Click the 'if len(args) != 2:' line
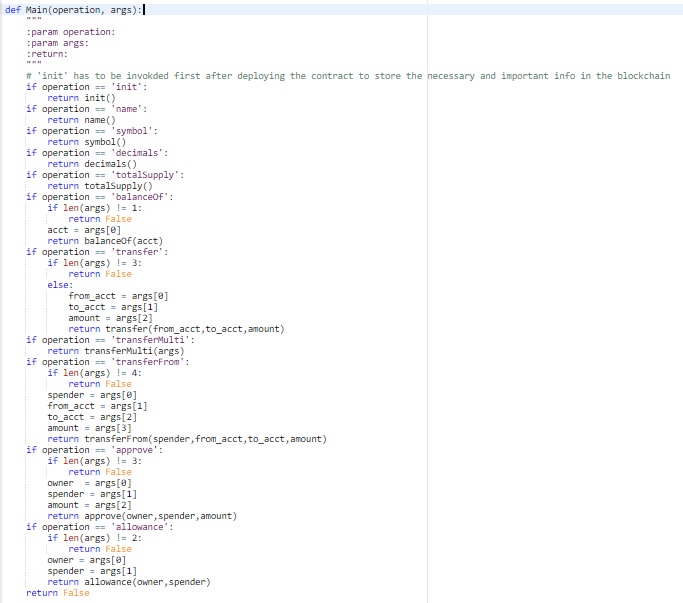Image resolution: width=683 pixels, height=603 pixels. tap(95, 538)
